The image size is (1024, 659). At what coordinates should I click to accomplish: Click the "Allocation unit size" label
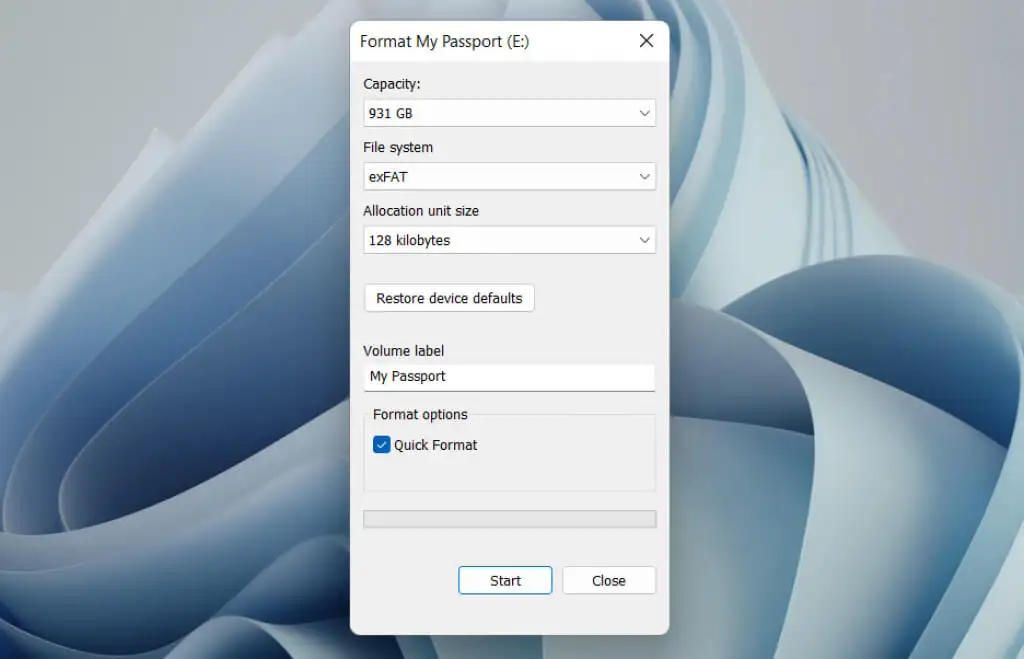tap(421, 211)
